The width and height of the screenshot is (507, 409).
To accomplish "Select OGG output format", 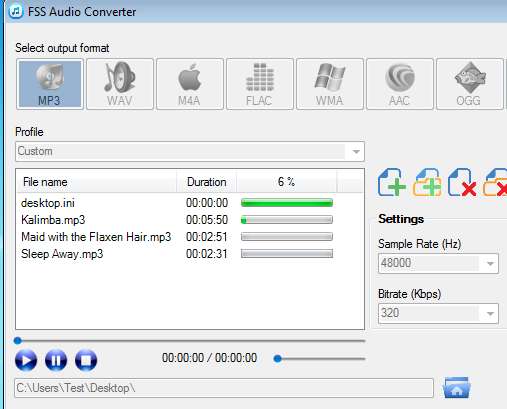I will coord(470,84).
